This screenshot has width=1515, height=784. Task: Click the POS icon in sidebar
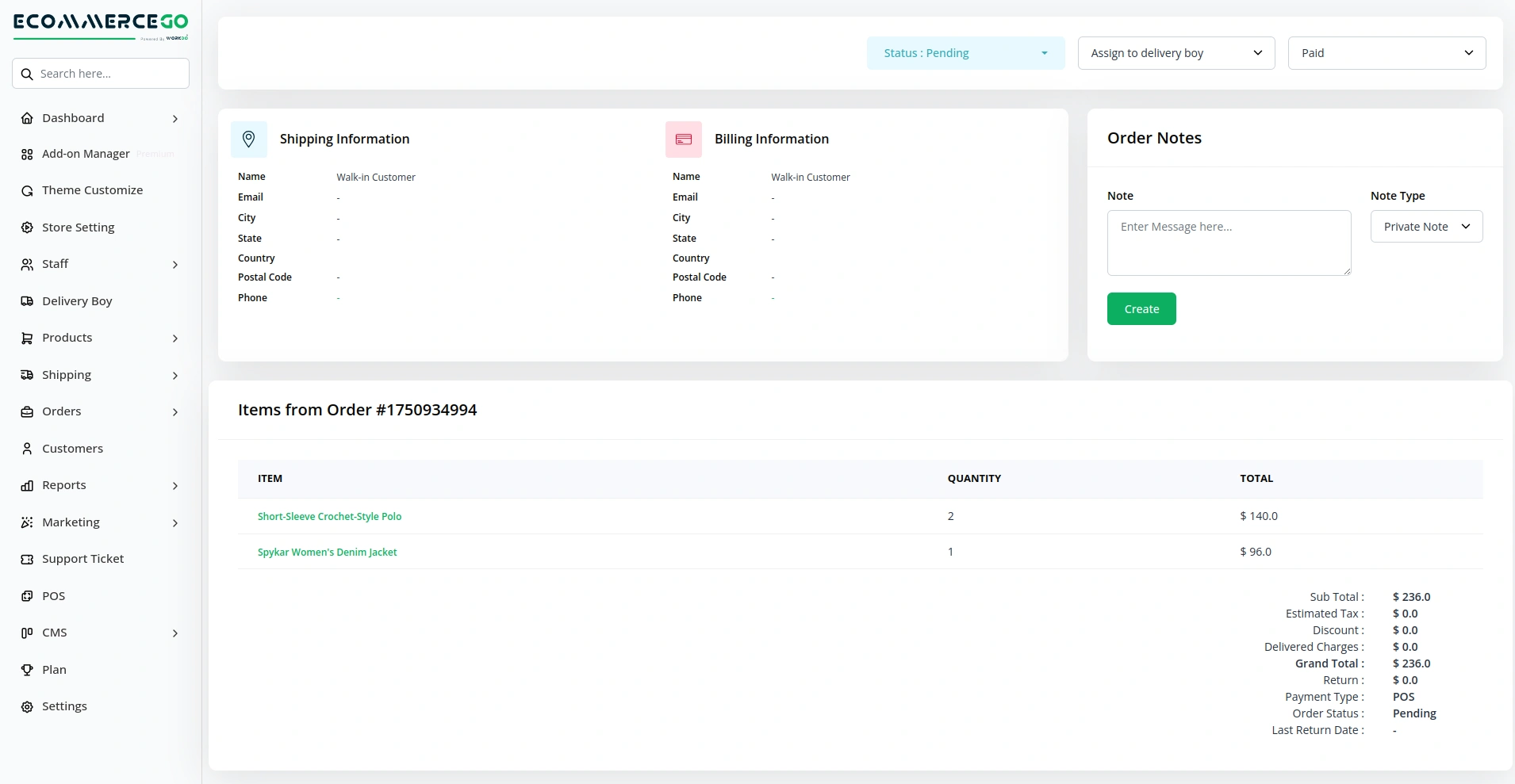(27, 596)
